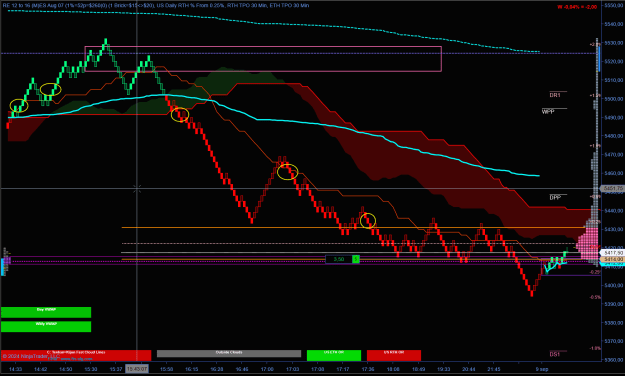The image size is (625, 376).
Task: Click the 14:42 time axis label
Action: tap(41, 369)
